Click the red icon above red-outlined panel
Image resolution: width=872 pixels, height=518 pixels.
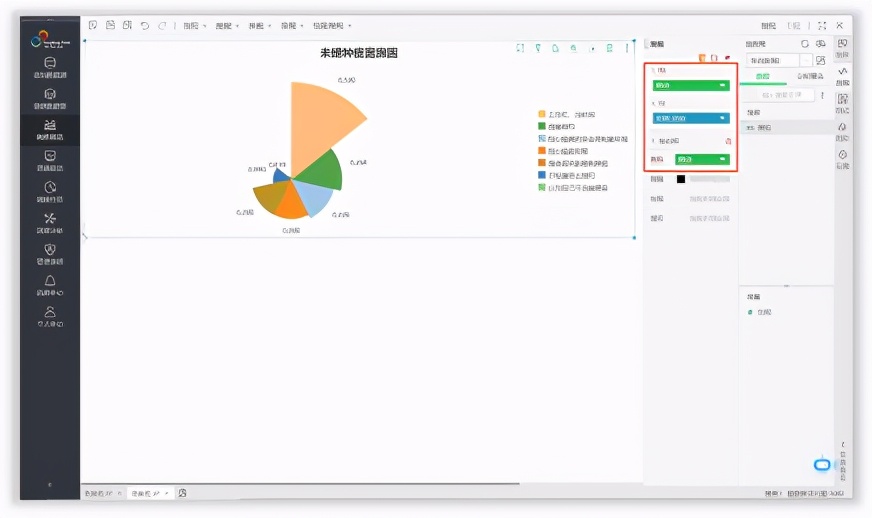(727, 57)
